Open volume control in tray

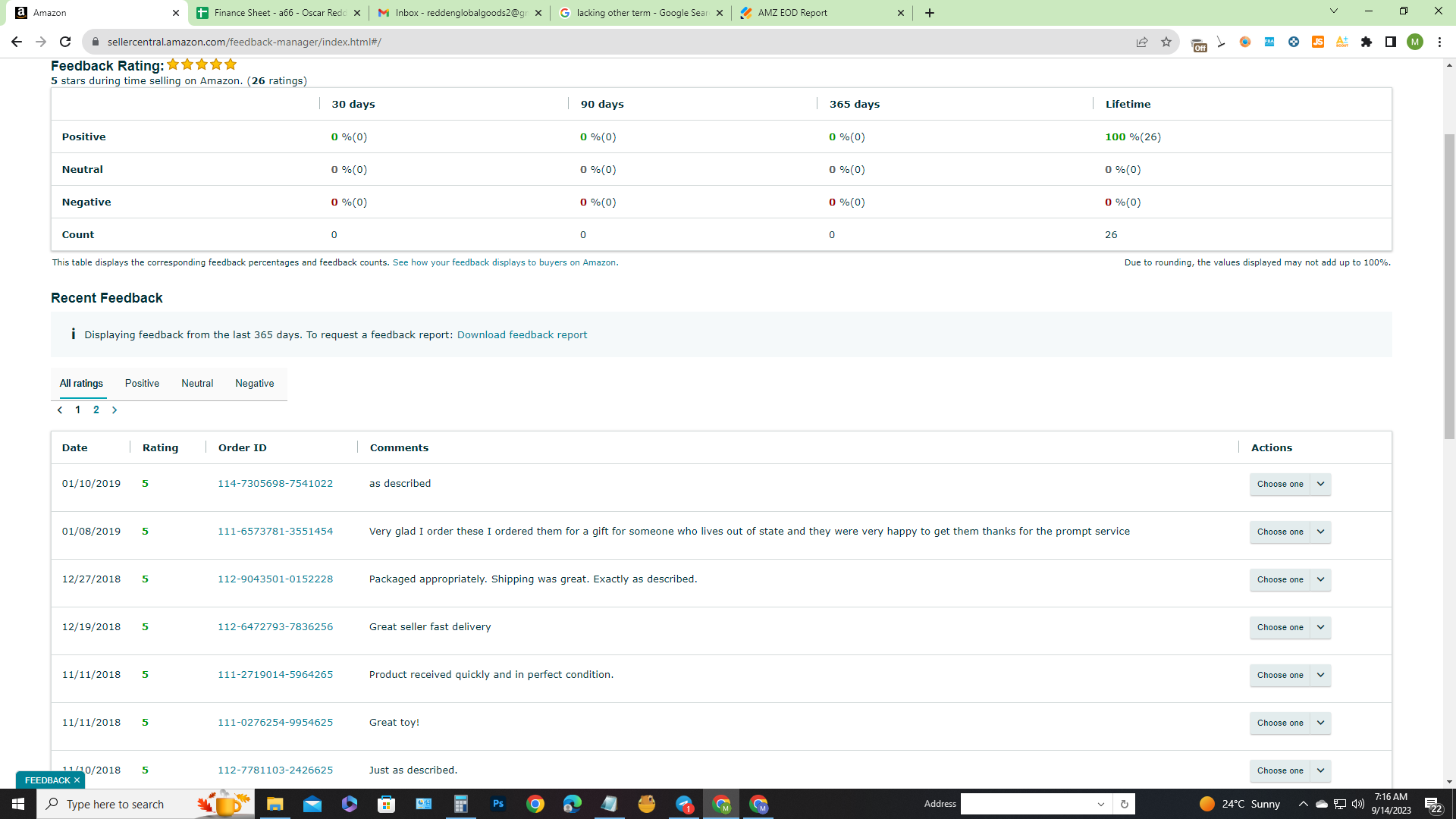(1358, 804)
